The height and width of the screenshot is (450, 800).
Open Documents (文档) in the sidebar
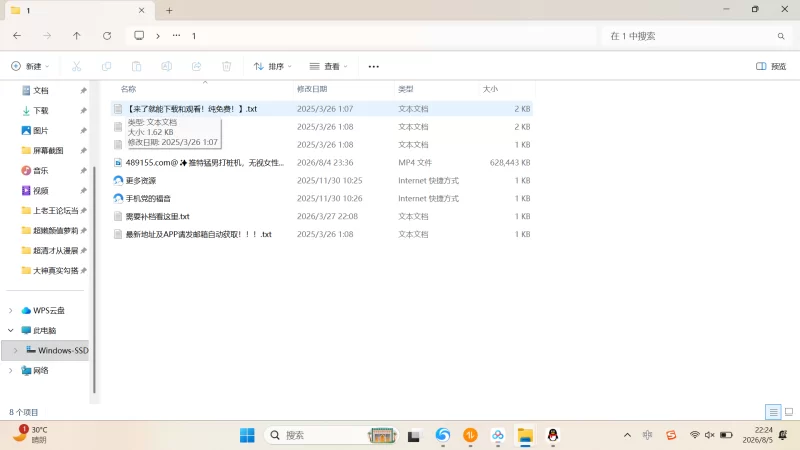pos(41,90)
